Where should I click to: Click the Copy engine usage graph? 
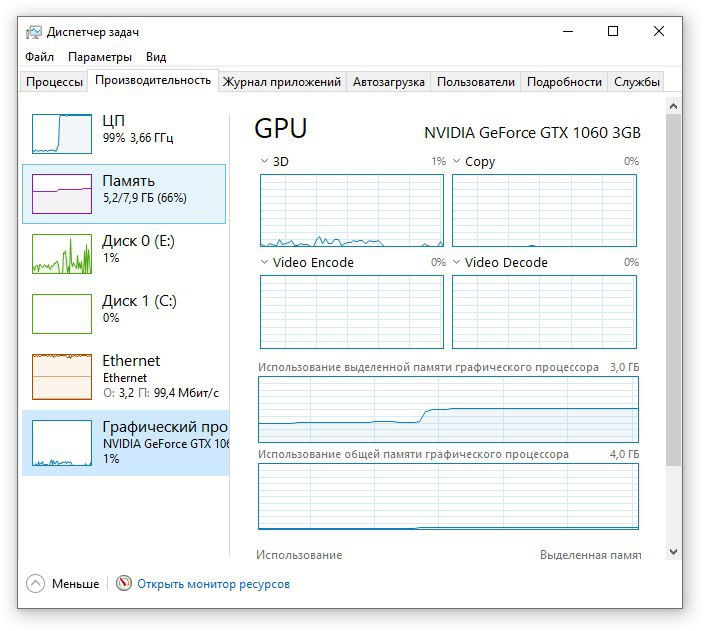[x=544, y=211]
